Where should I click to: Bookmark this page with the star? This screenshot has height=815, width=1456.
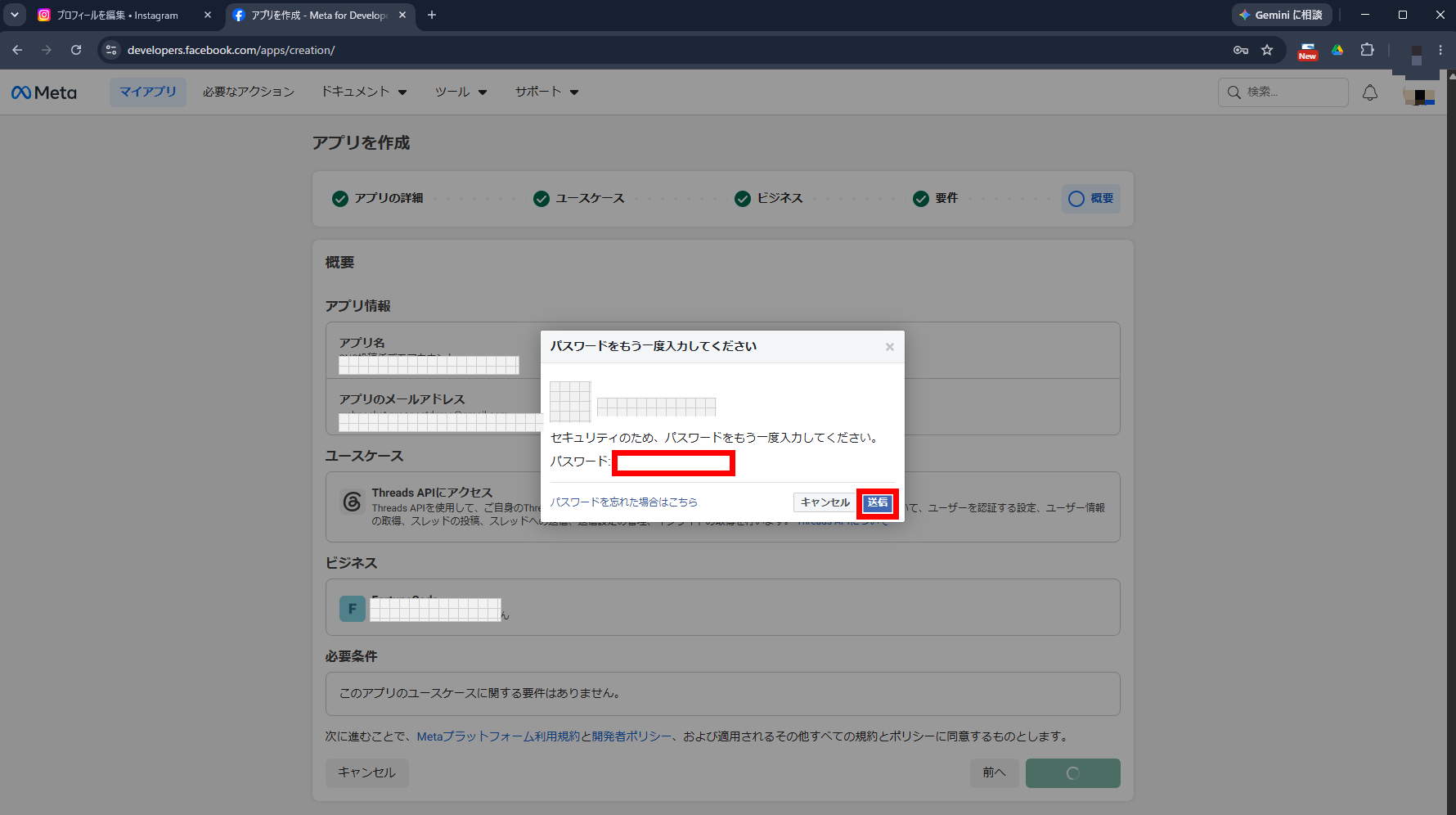(1267, 50)
